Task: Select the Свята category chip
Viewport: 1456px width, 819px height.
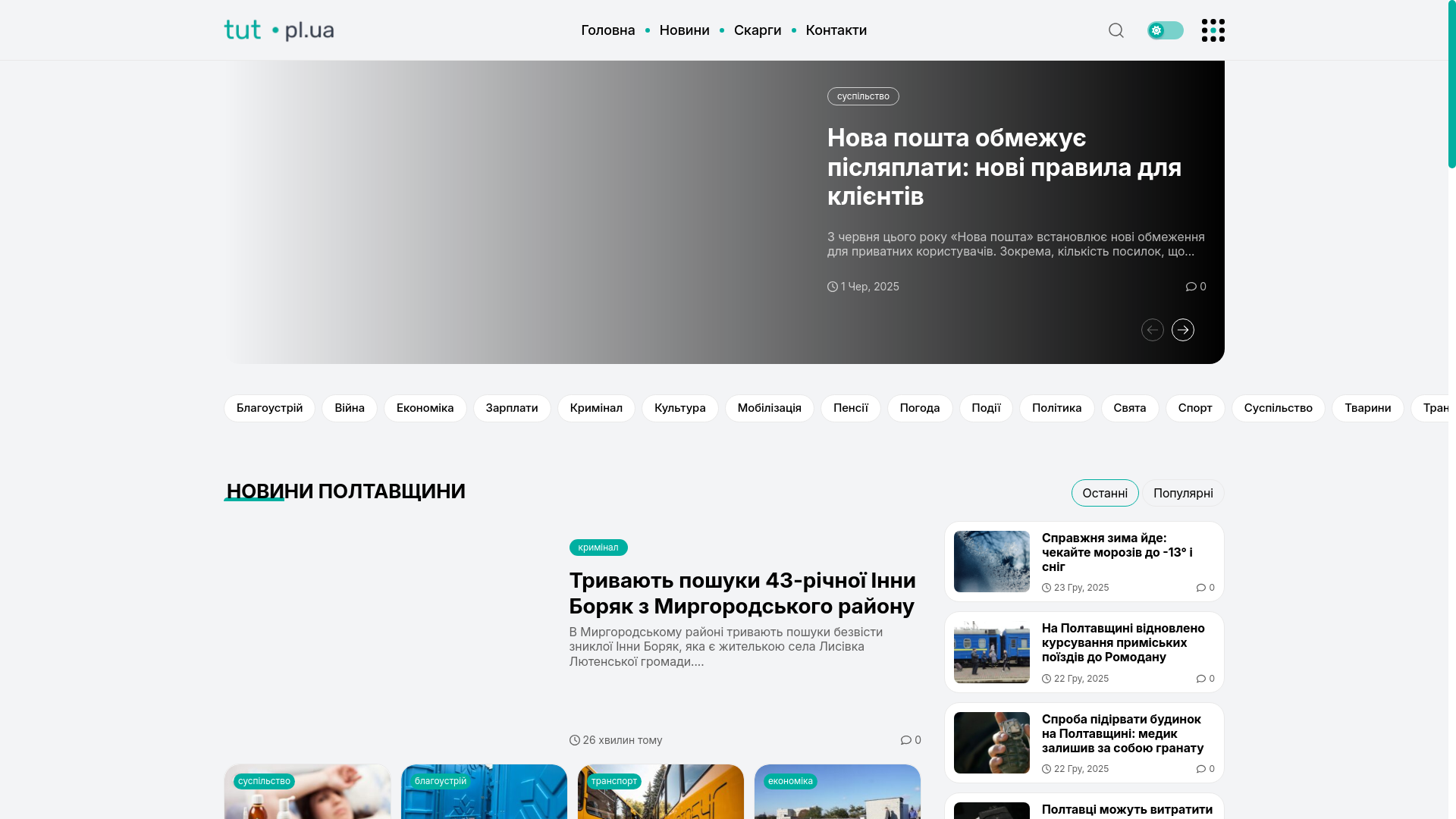Action: point(1129,408)
